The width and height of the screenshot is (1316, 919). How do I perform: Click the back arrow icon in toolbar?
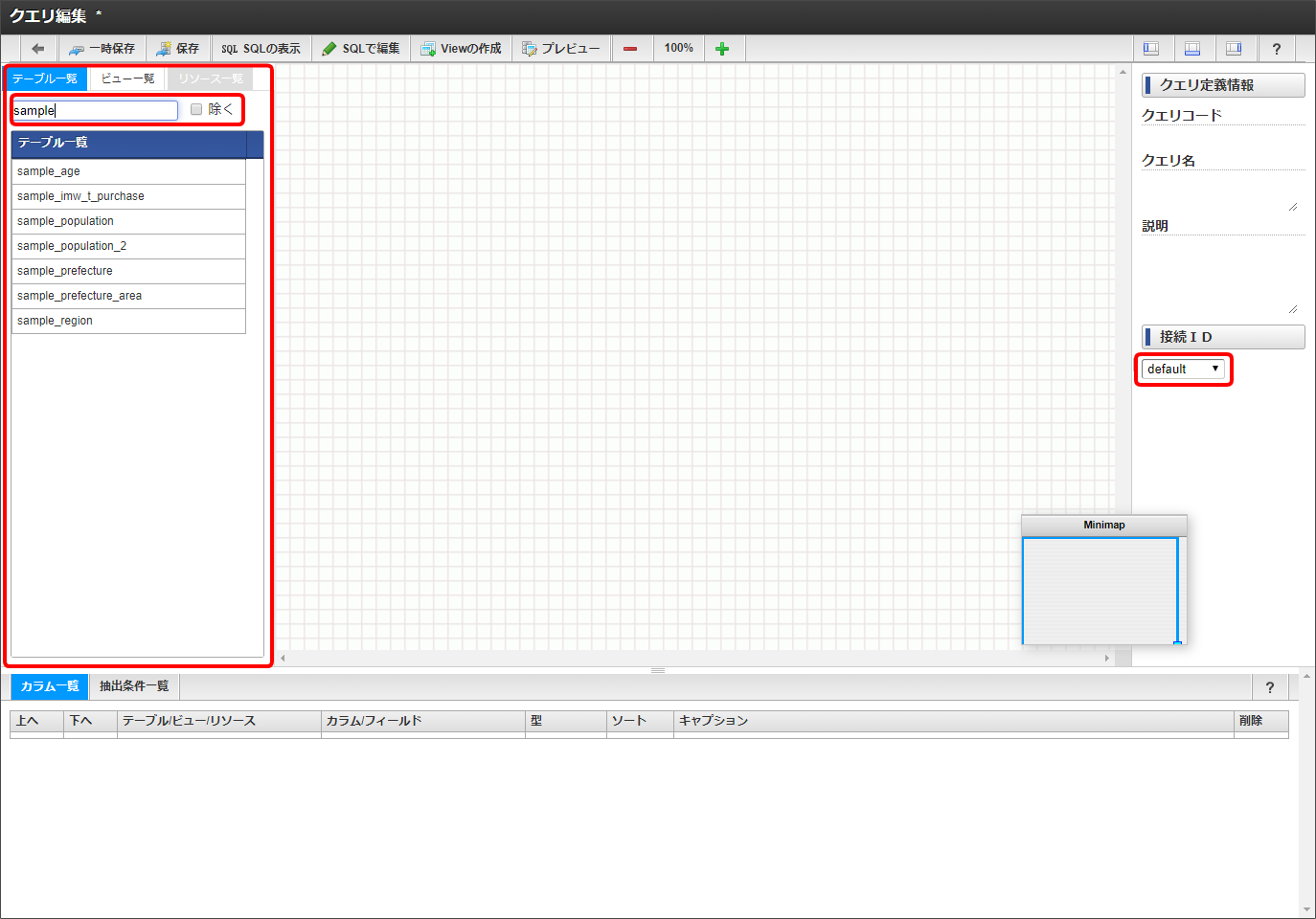tap(38, 49)
